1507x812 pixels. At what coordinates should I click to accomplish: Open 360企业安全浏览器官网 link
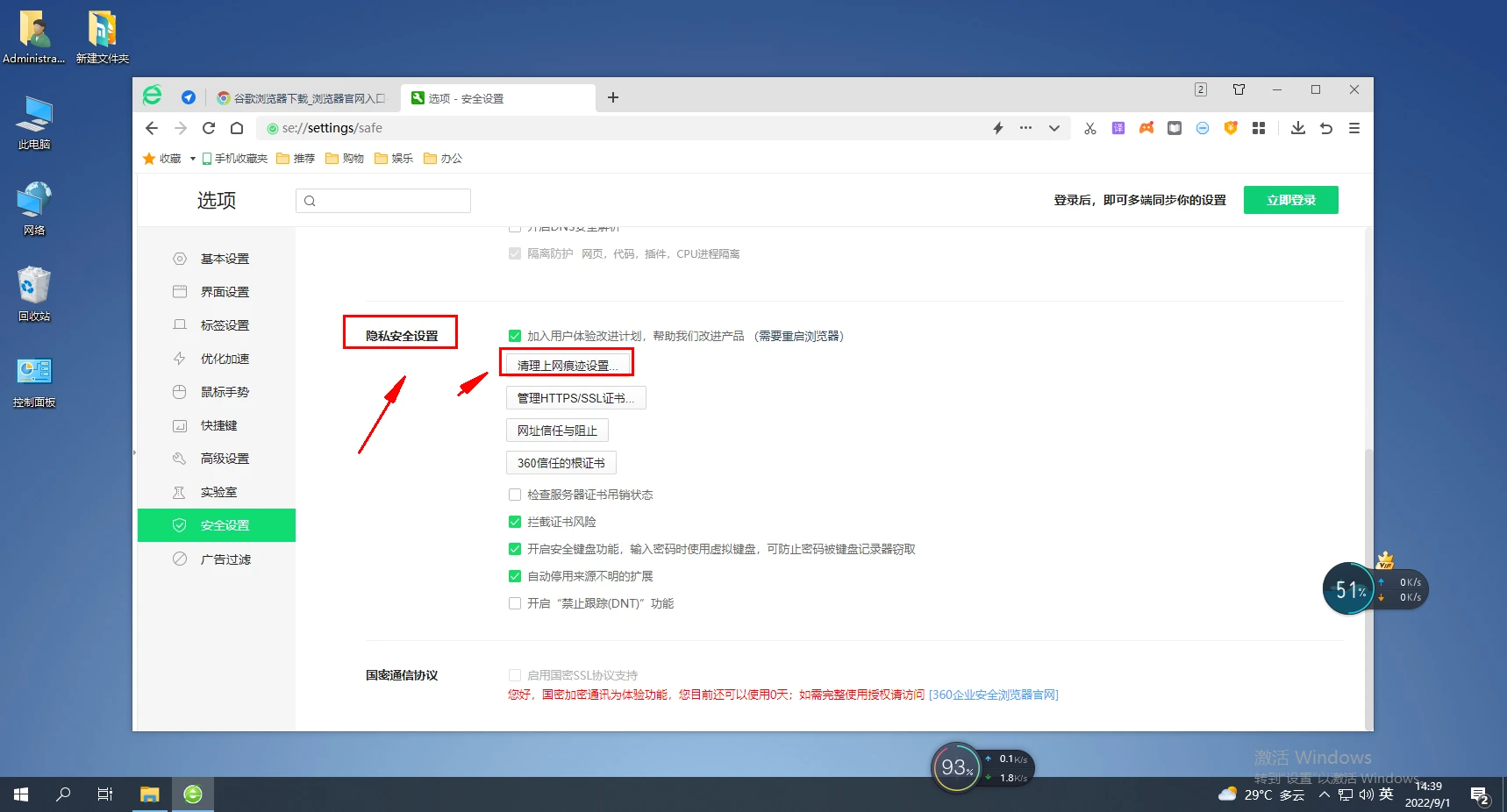pyautogui.click(x=994, y=694)
